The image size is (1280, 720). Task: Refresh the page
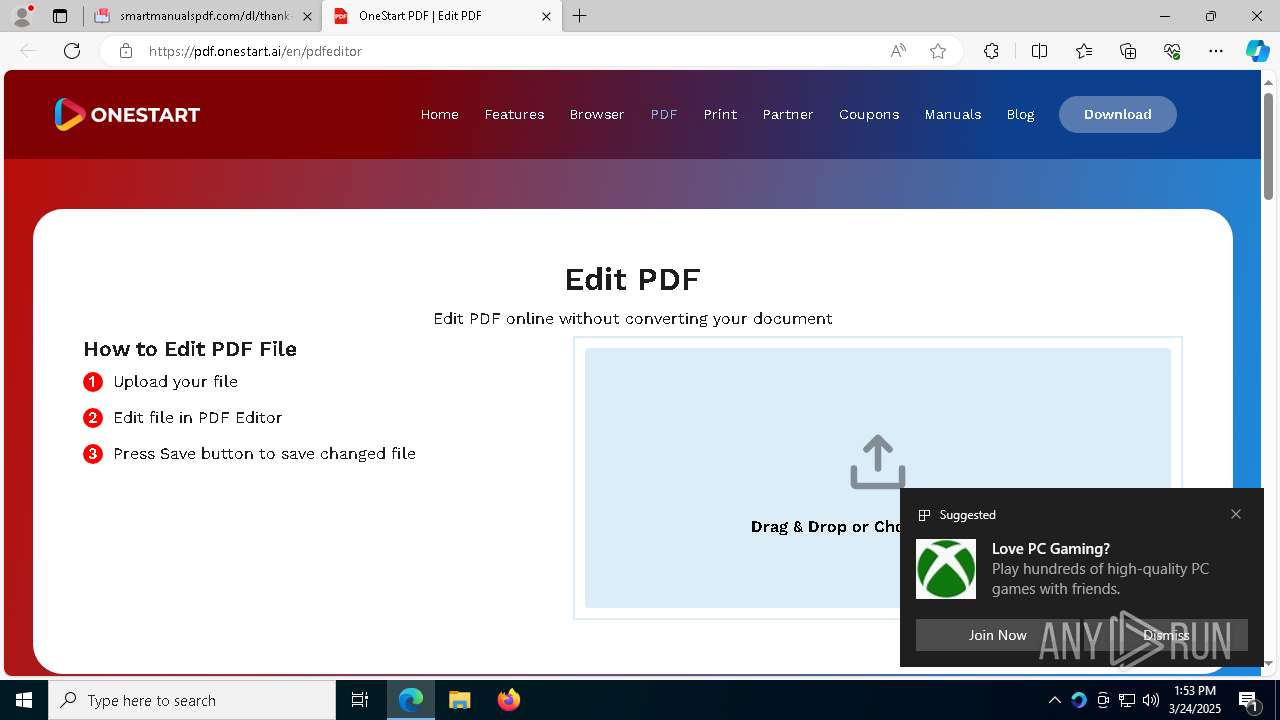(x=72, y=51)
